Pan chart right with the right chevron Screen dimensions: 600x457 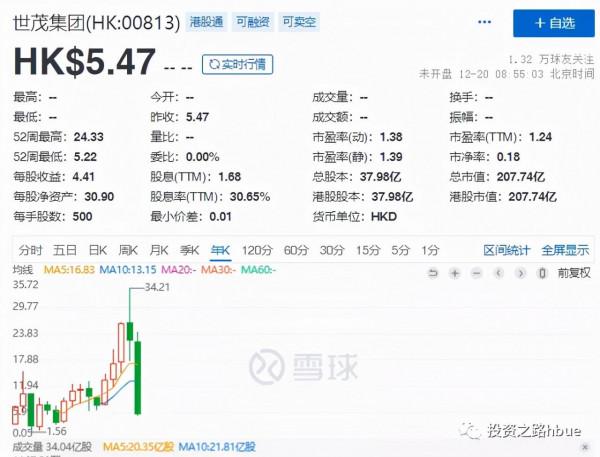pyautogui.click(x=520, y=273)
